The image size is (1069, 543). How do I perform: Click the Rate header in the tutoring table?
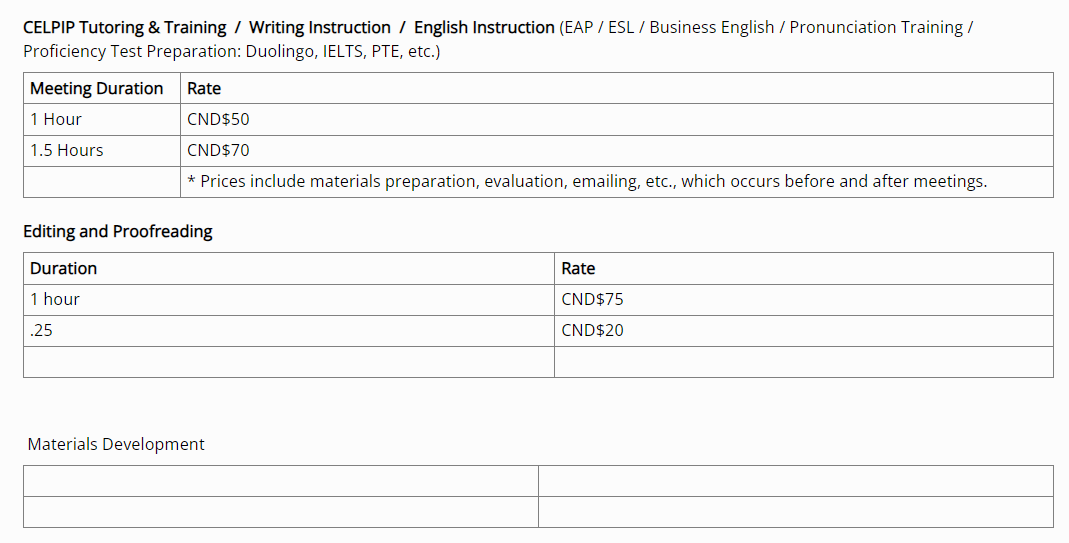click(x=204, y=88)
